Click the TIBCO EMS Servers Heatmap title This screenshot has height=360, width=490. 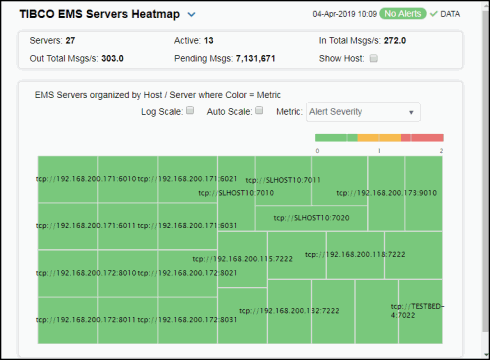point(99,14)
